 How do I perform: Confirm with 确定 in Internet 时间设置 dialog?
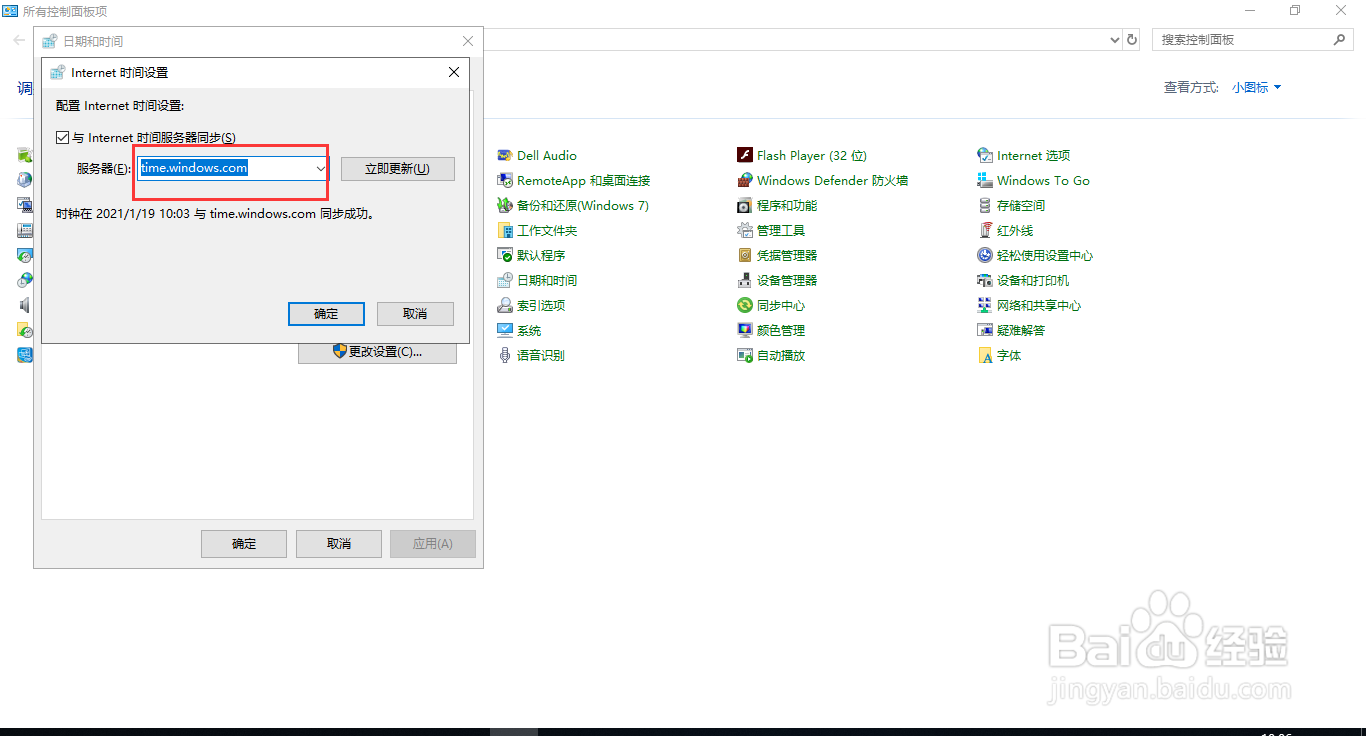(326, 314)
